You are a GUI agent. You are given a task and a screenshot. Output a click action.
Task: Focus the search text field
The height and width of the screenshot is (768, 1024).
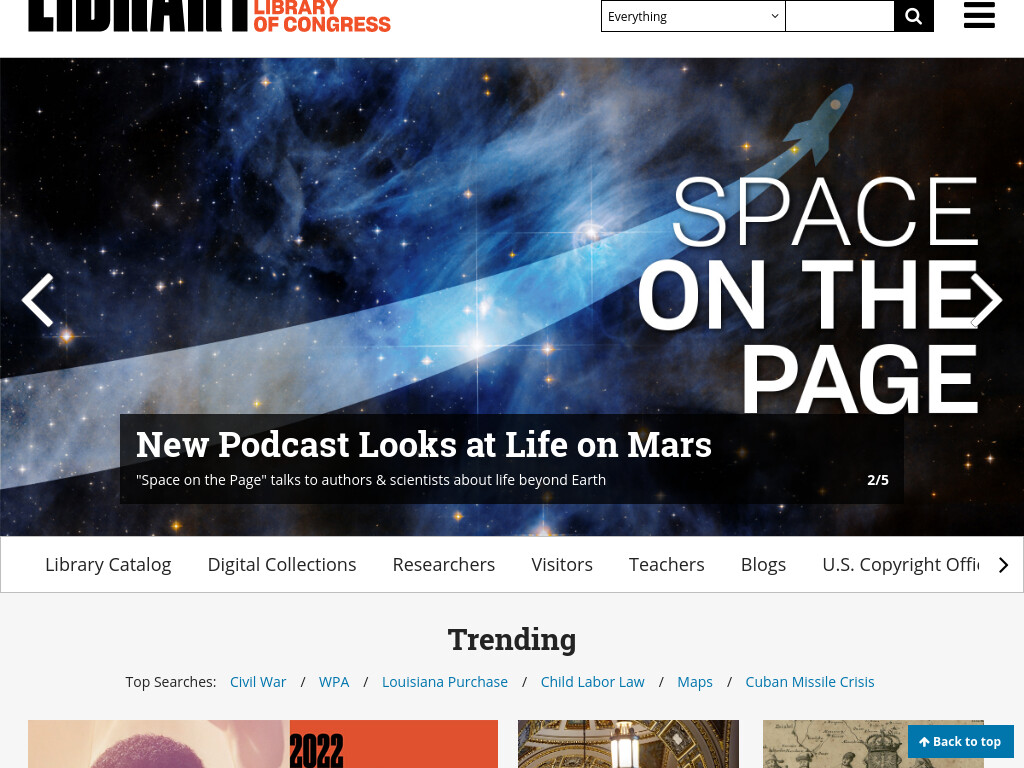840,16
